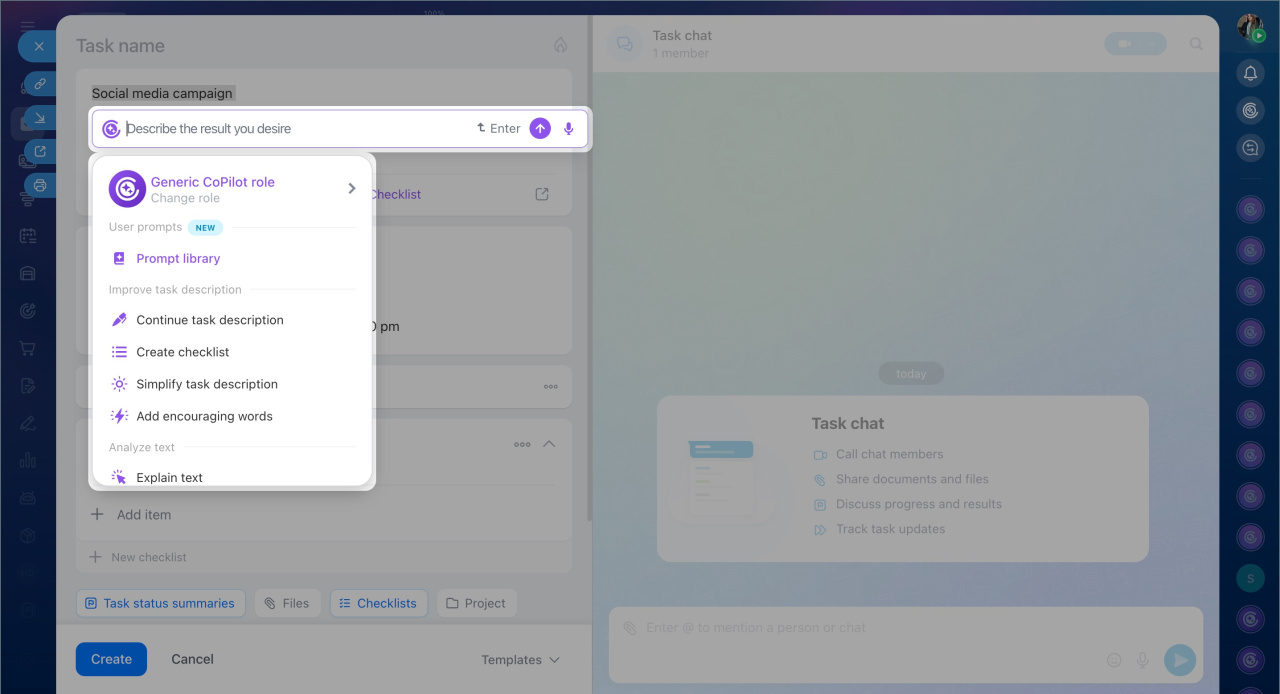Click the blue Create button
Viewport: 1280px width, 694px height.
[111, 659]
